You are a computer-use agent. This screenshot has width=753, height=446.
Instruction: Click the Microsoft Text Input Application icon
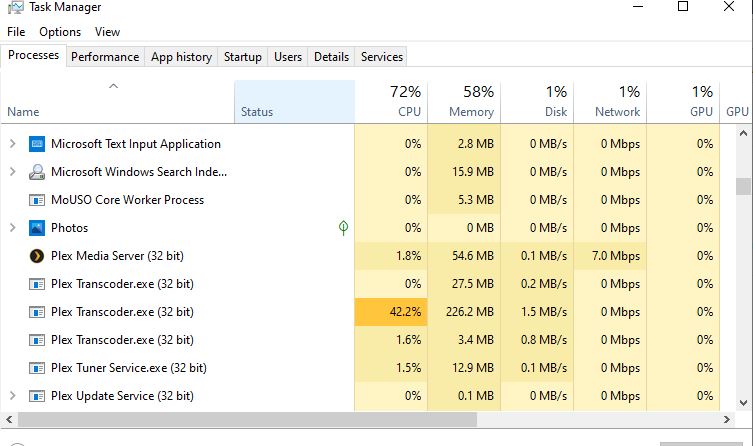[x=37, y=144]
